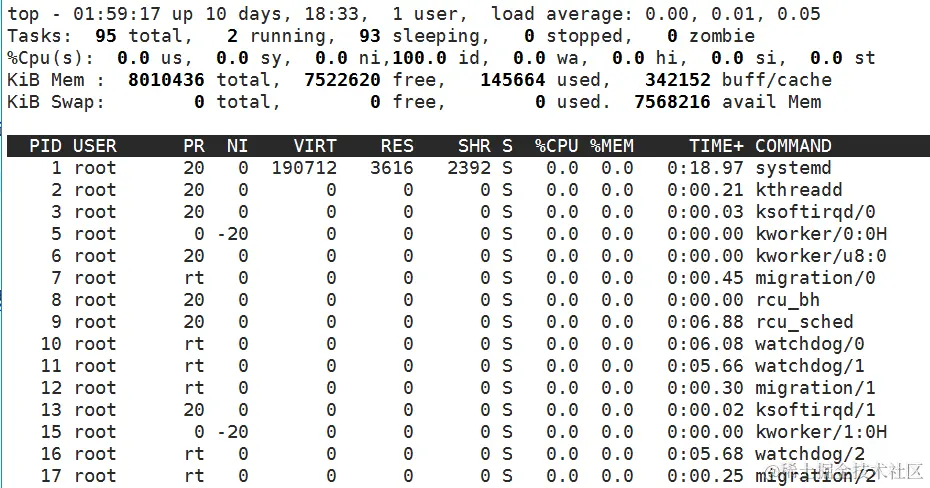Click the %CPU column header
930x488 pixels.
pos(556,146)
